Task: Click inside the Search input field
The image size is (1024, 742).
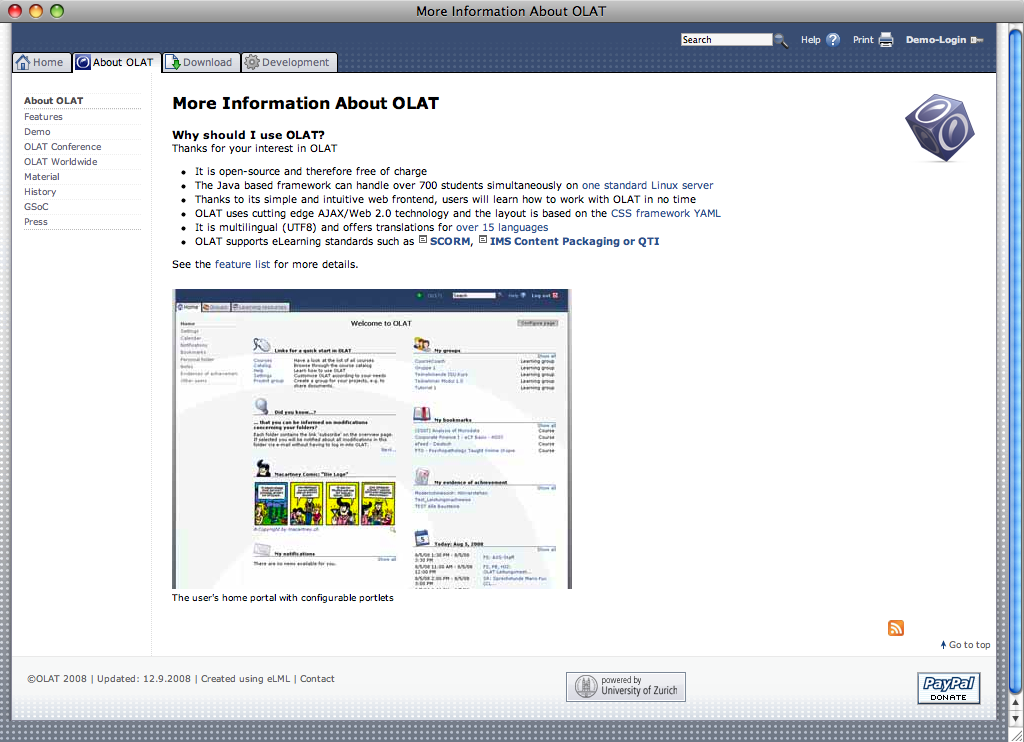Action: click(726, 40)
